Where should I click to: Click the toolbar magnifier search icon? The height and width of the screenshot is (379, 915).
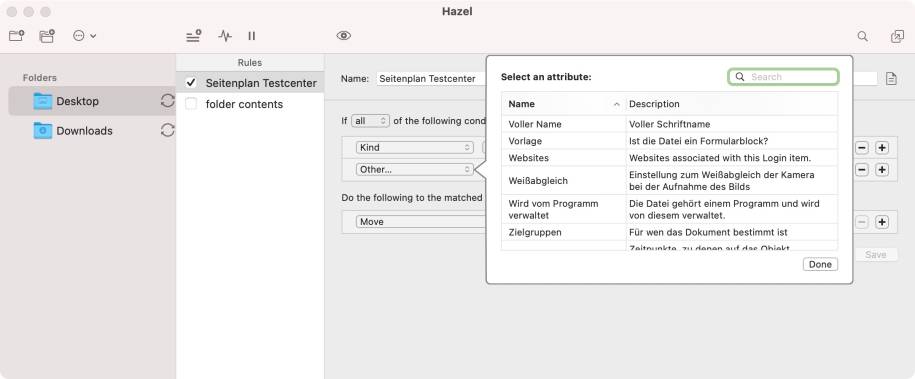862,36
